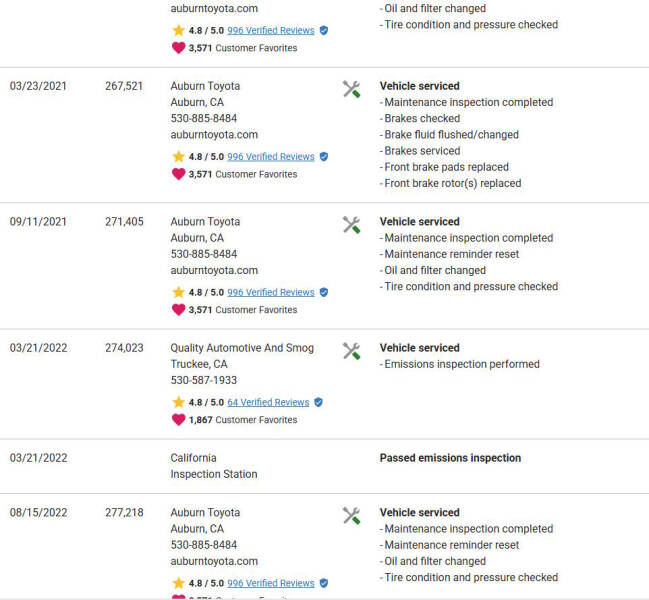Click verified badge next to 64 Verified Reviews
Screen dimensions: 649x600
click(318, 402)
